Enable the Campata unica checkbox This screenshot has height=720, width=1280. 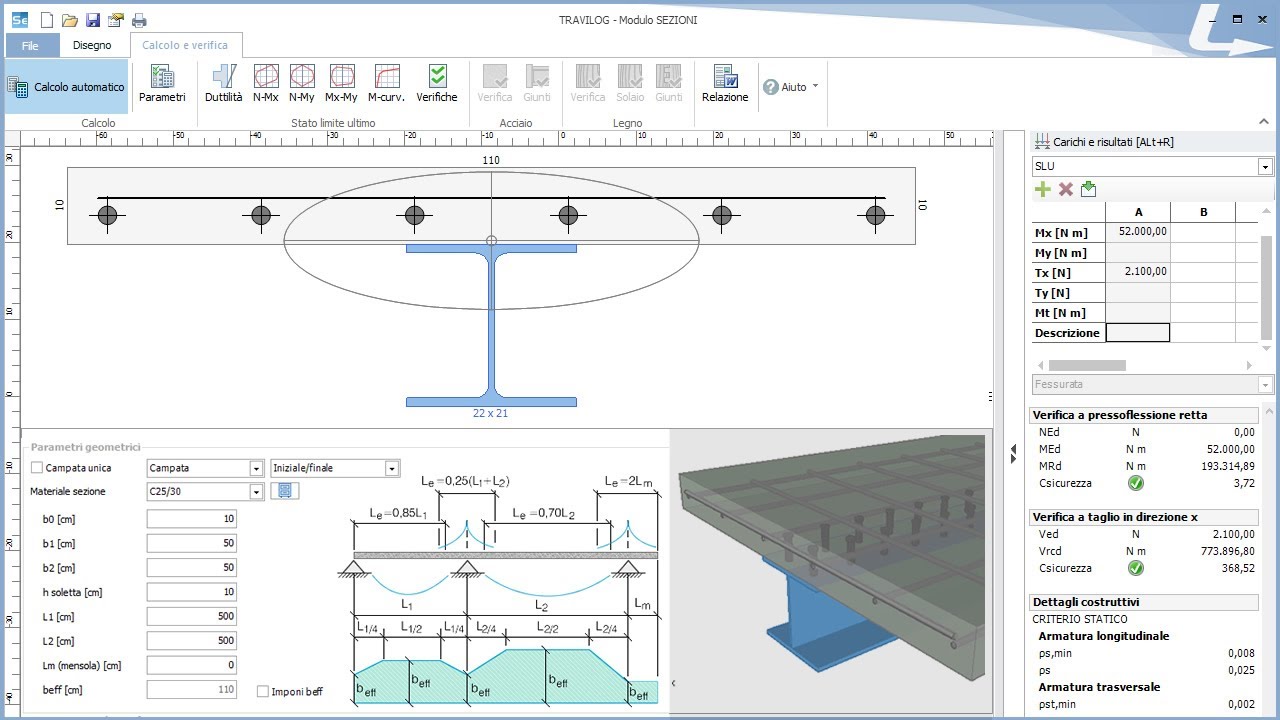tap(38, 468)
